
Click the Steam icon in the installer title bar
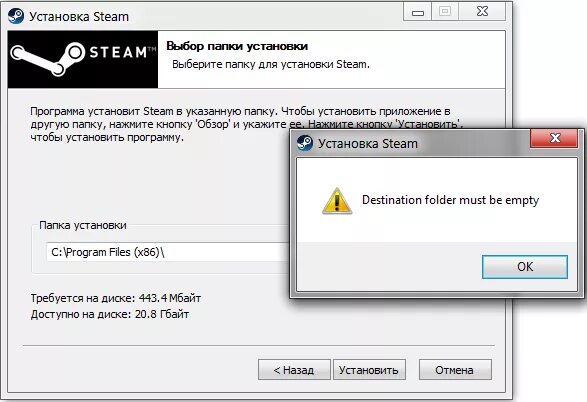pos(16,16)
